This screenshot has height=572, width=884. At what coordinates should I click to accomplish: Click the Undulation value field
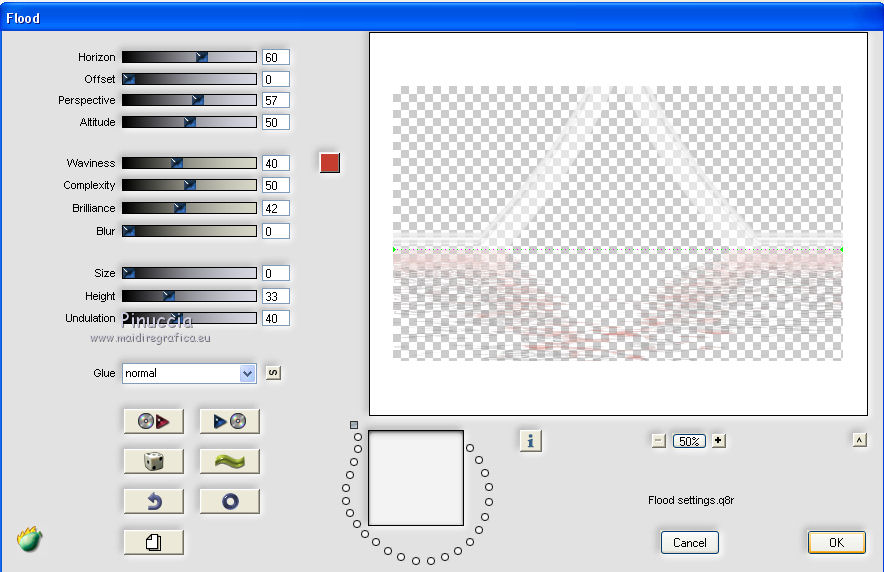click(276, 318)
